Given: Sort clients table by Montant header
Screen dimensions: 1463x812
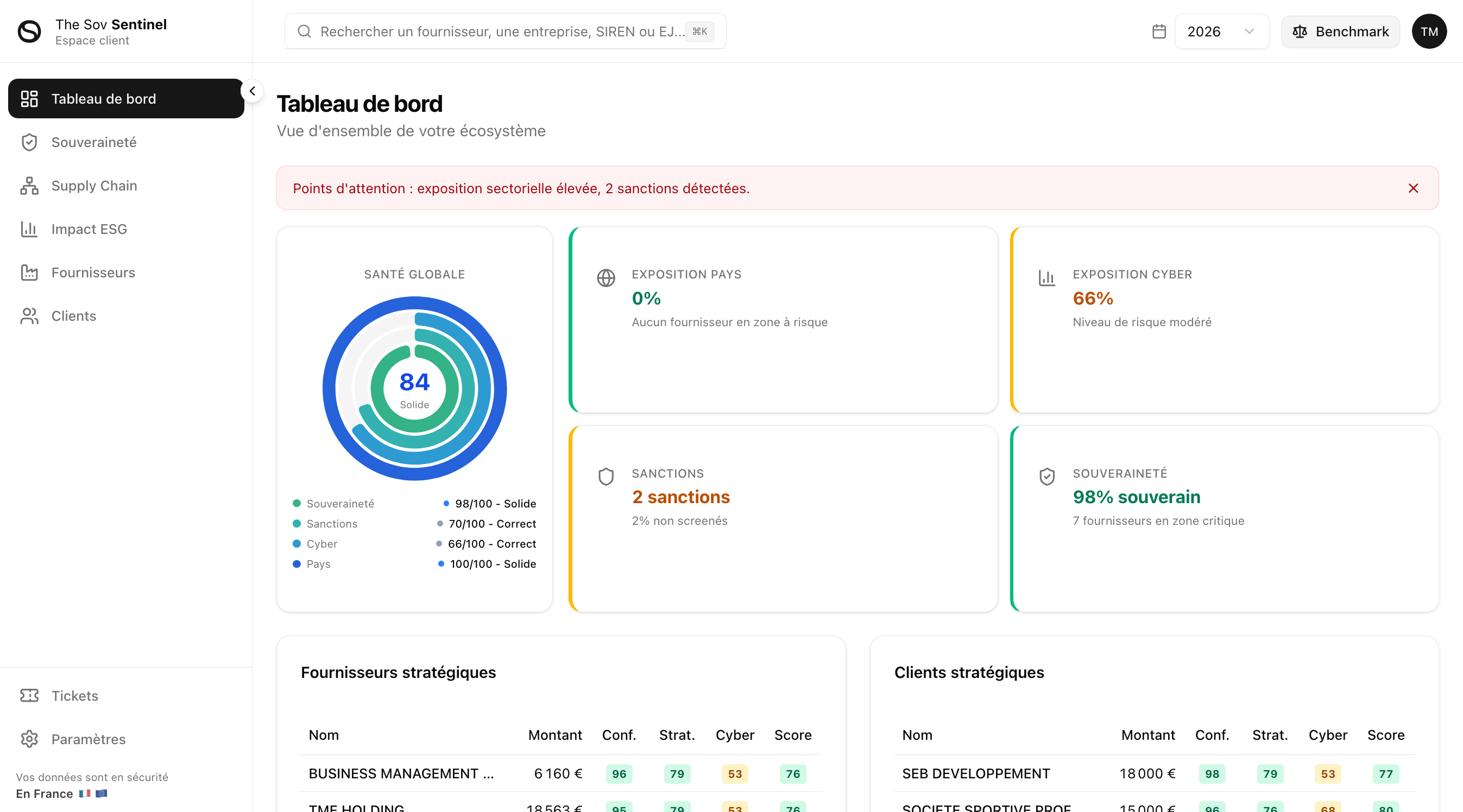Looking at the screenshot, I should (x=1148, y=735).
